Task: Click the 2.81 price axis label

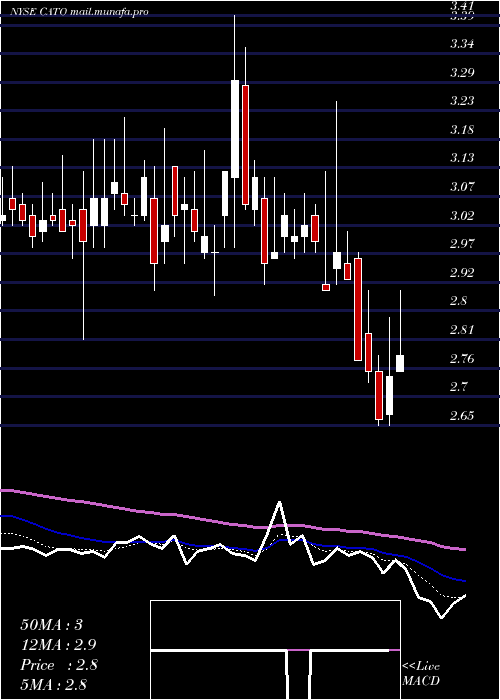Action: tap(462, 330)
